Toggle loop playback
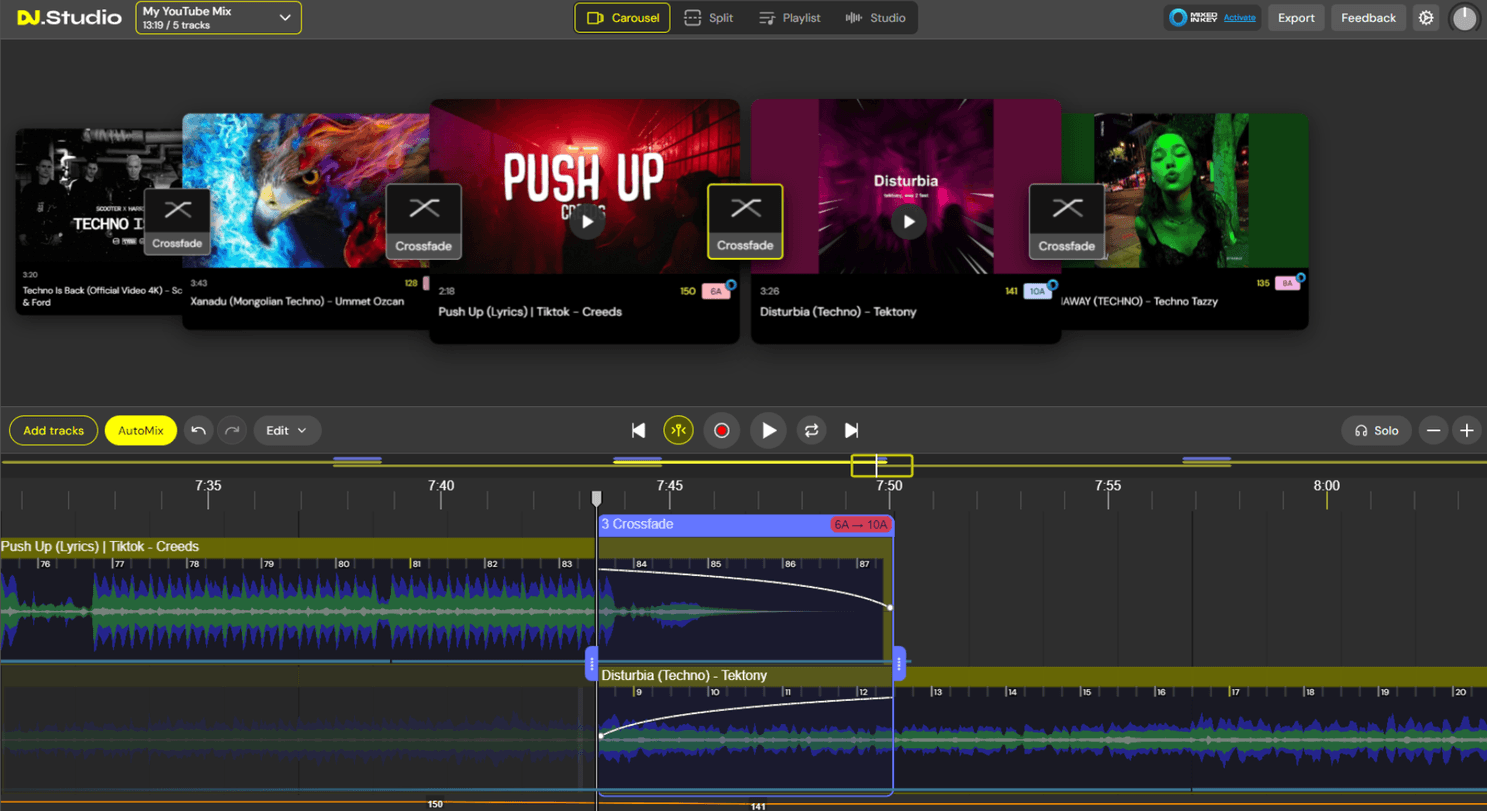The height and width of the screenshot is (811, 1487). 811,430
